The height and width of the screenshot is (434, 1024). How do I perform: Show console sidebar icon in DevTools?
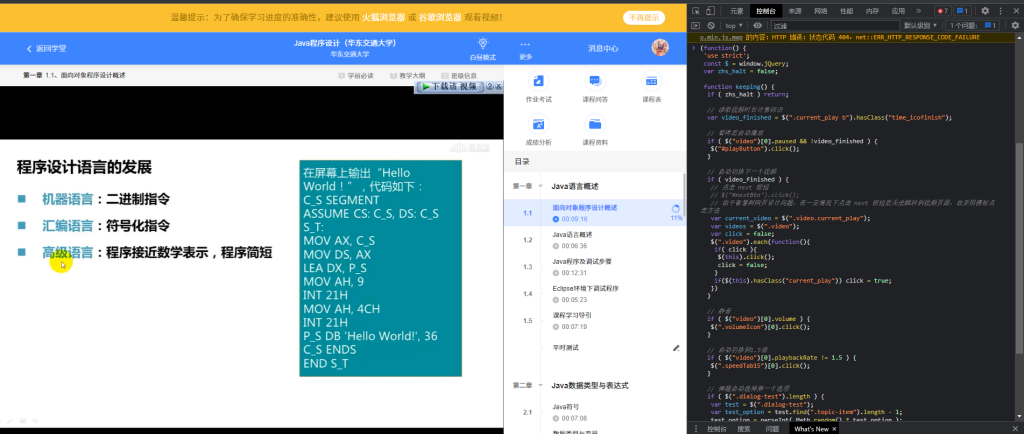click(696, 25)
